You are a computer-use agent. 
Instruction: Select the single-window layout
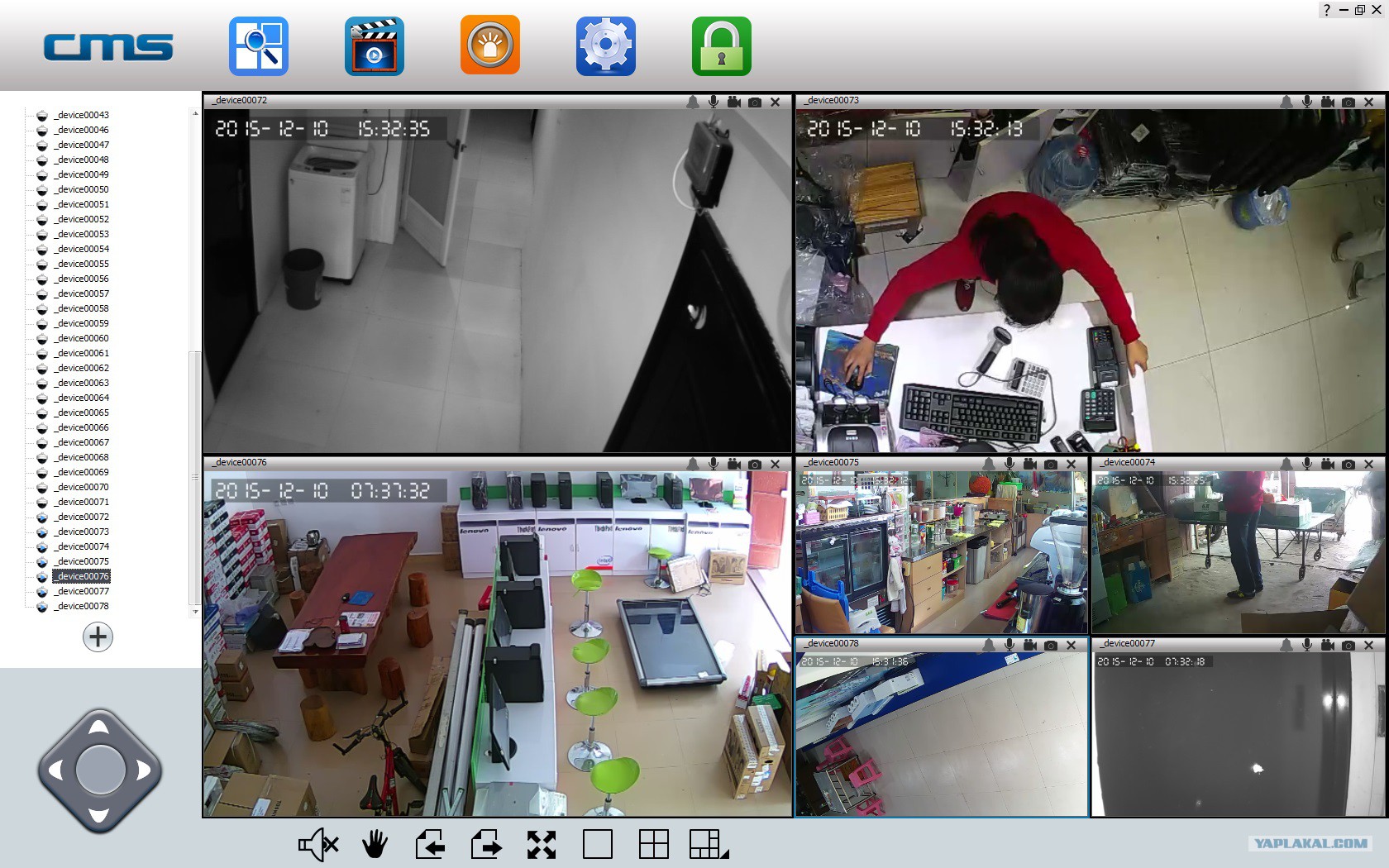pos(598,845)
